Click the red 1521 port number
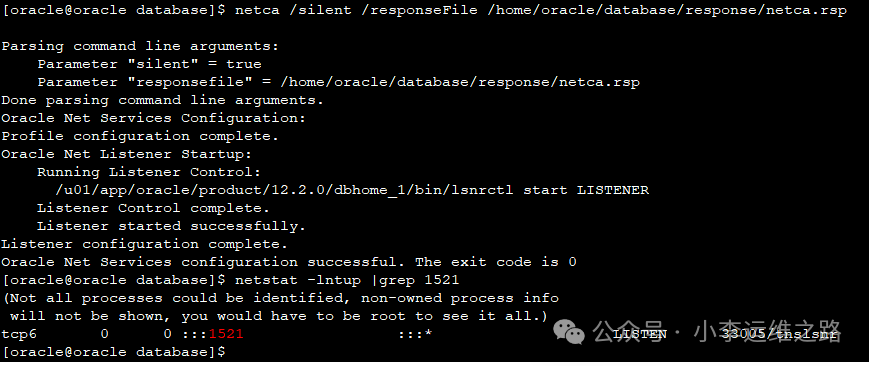869x366 pixels. (227, 334)
